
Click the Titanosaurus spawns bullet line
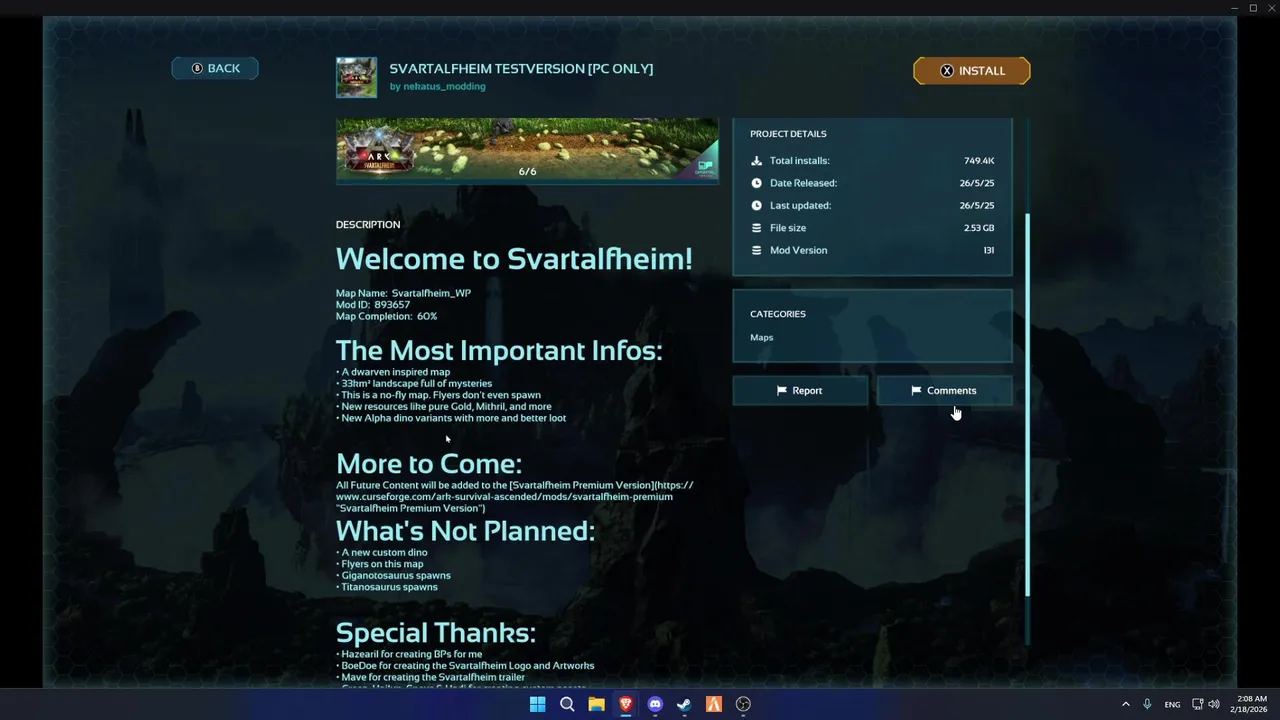tap(387, 587)
